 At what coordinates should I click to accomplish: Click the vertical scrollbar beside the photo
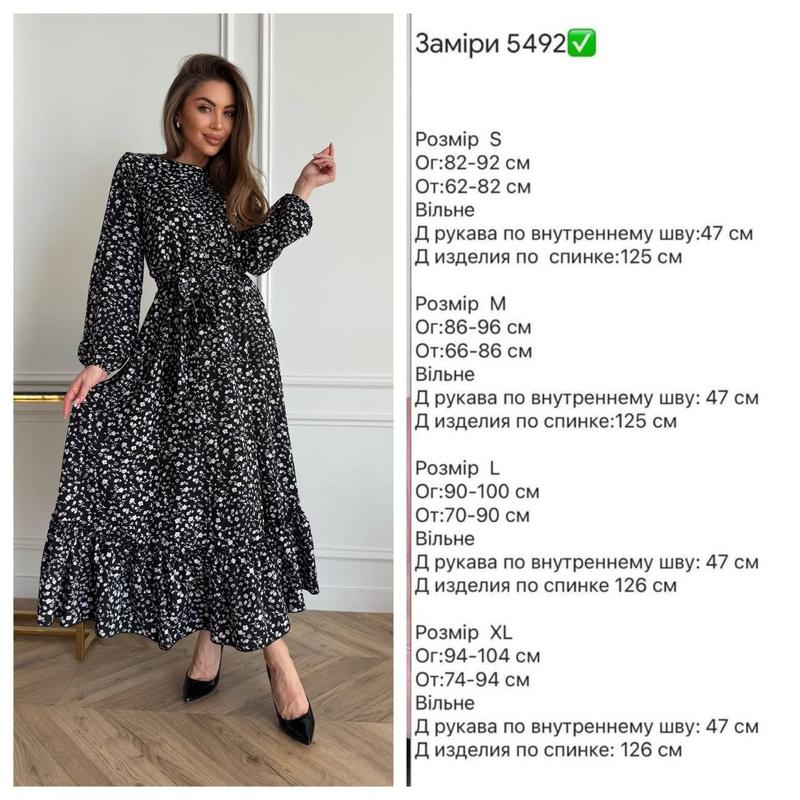[x=409, y=399]
